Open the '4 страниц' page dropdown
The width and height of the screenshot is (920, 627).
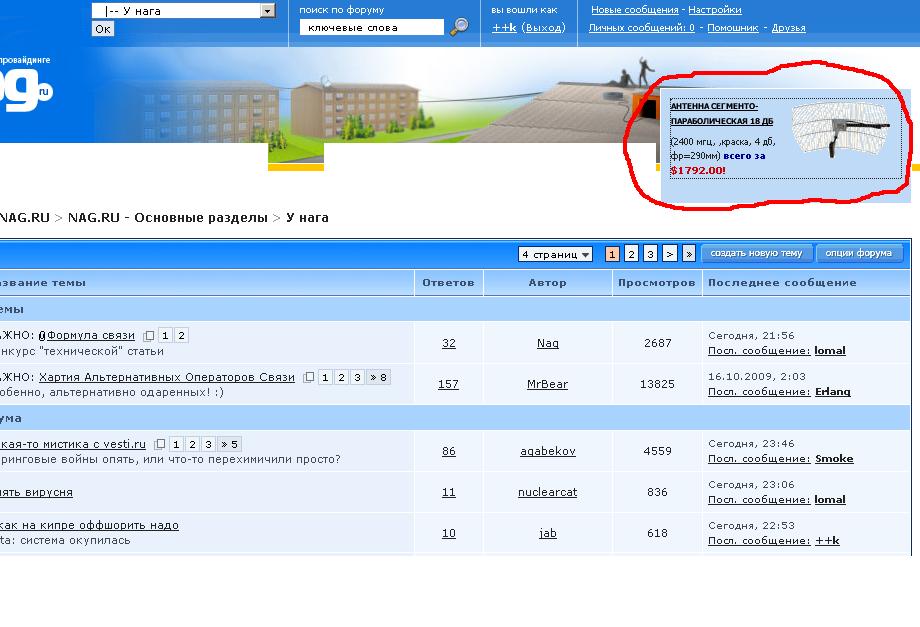click(555, 254)
